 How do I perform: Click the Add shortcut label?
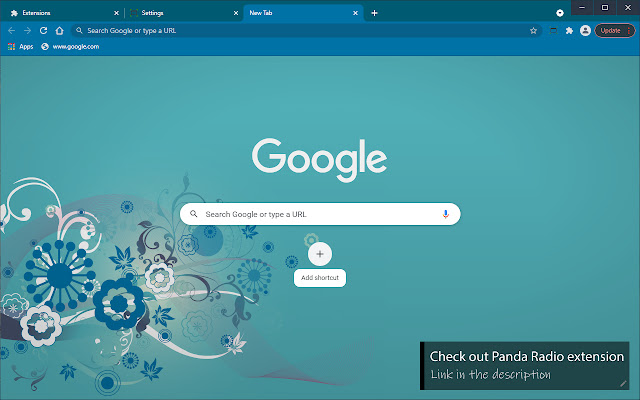click(x=320, y=278)
